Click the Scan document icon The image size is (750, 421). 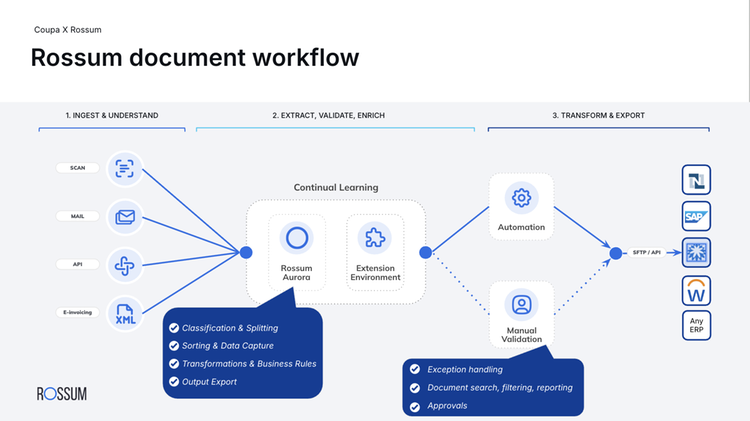pos(125,168)
